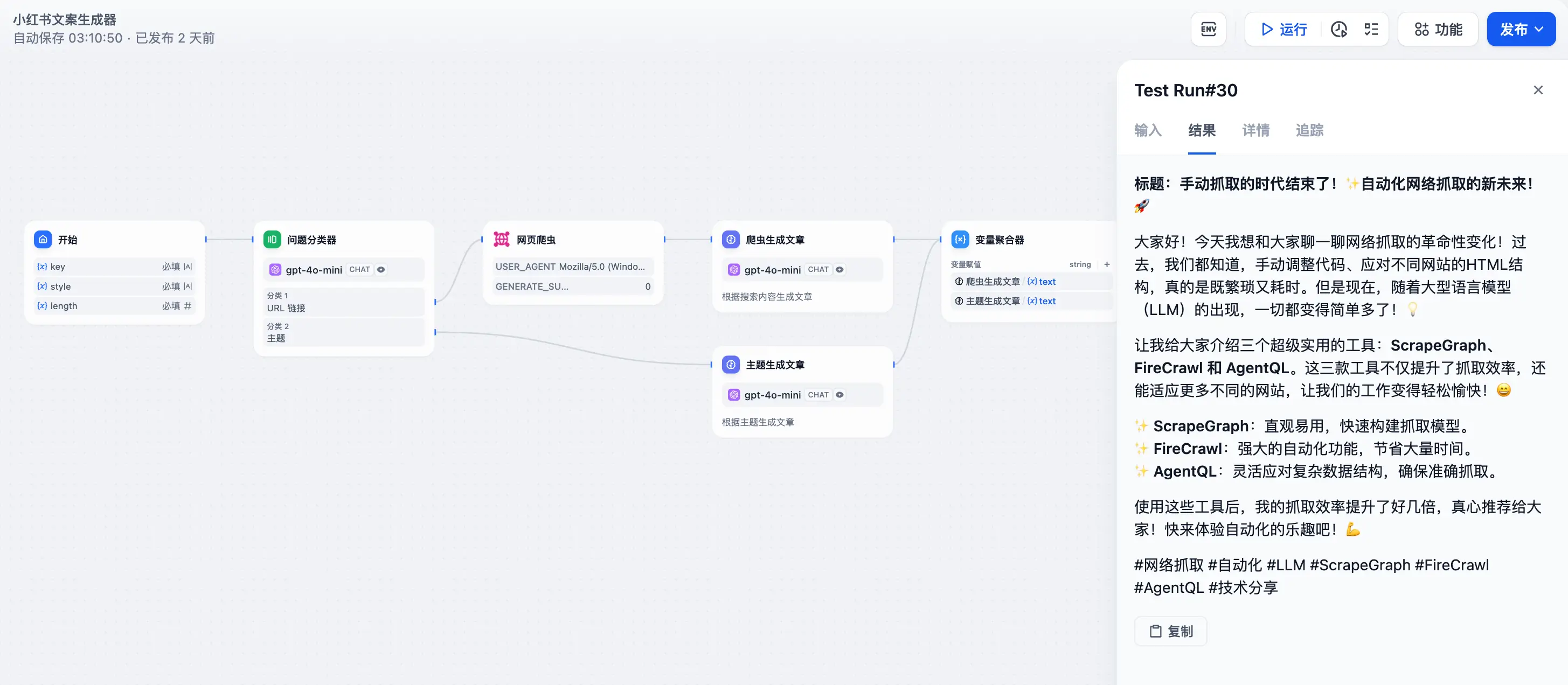
Task: Click the 主题生成文章 LLM node icon
Action: pos(731,365)
